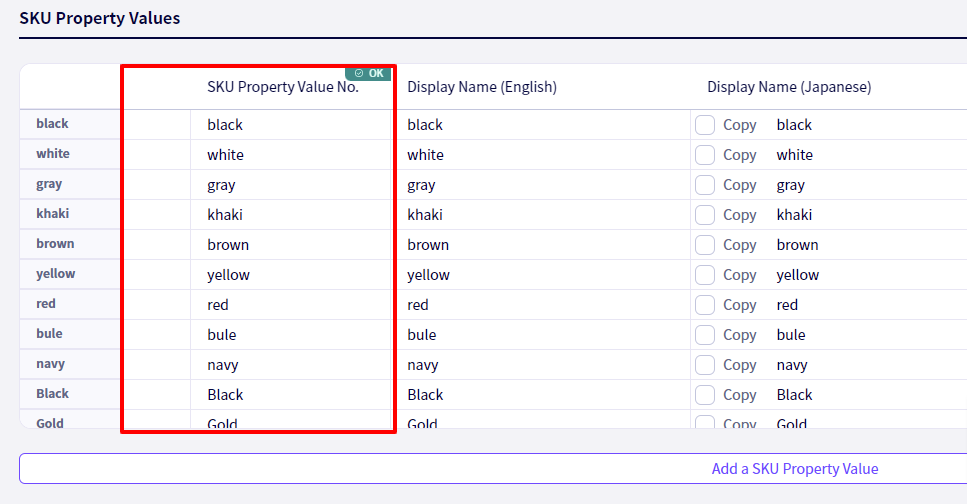Edit SKU Property Value No. field 'red'
The width and height of the screenshot is (967, 504).
[291, 305]
